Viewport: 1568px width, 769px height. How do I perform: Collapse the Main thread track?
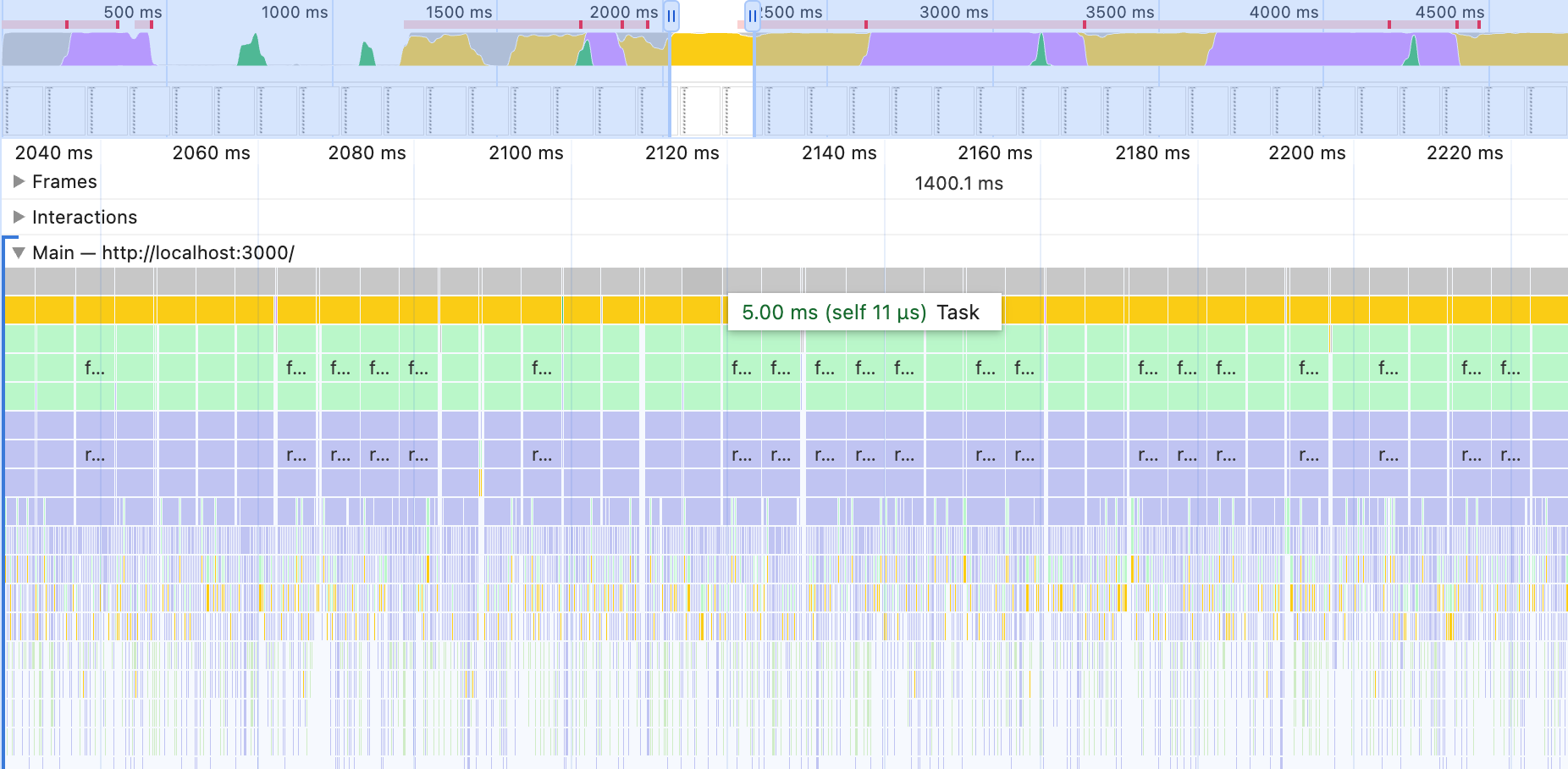19,253
